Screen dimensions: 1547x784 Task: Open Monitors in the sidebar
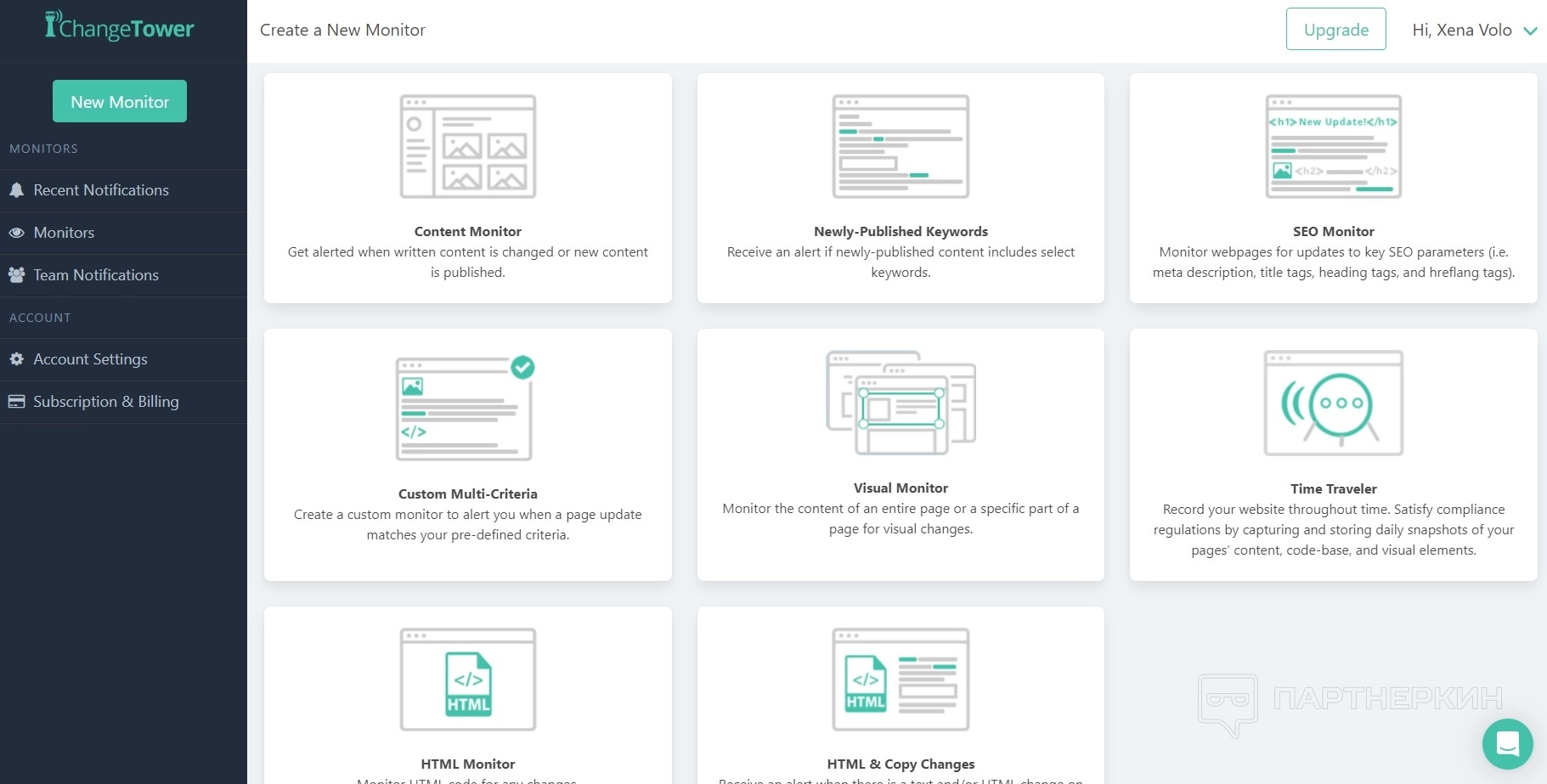64,233
